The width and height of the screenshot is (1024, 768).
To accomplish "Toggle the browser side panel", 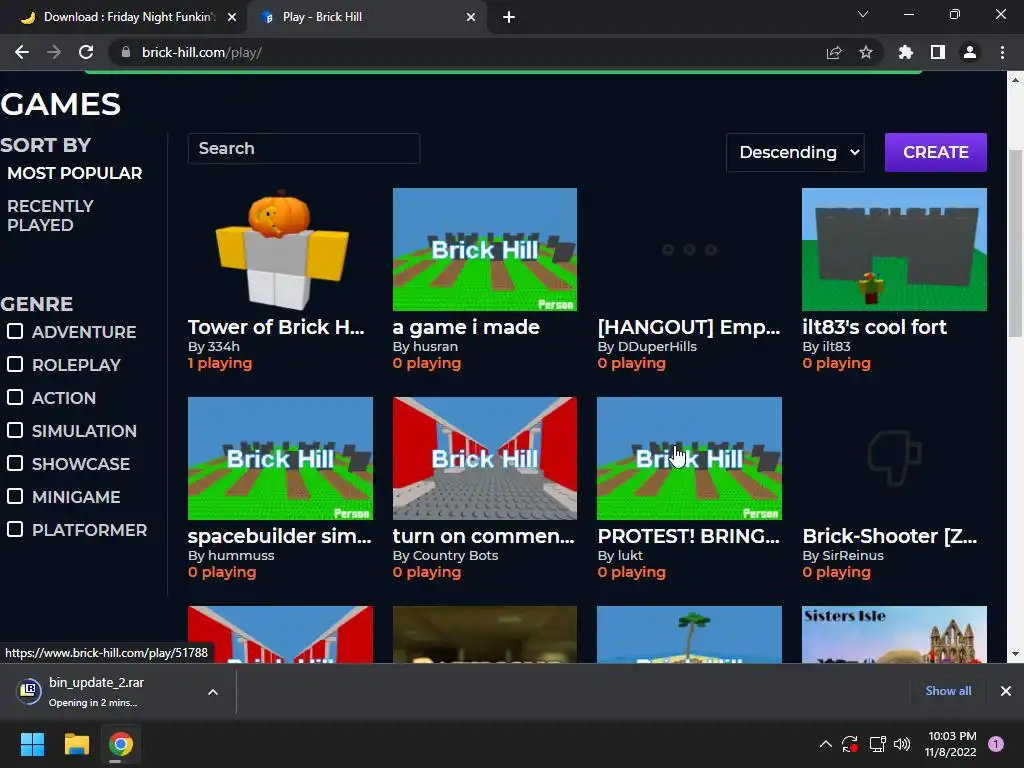I will click(x=938, y=52).
